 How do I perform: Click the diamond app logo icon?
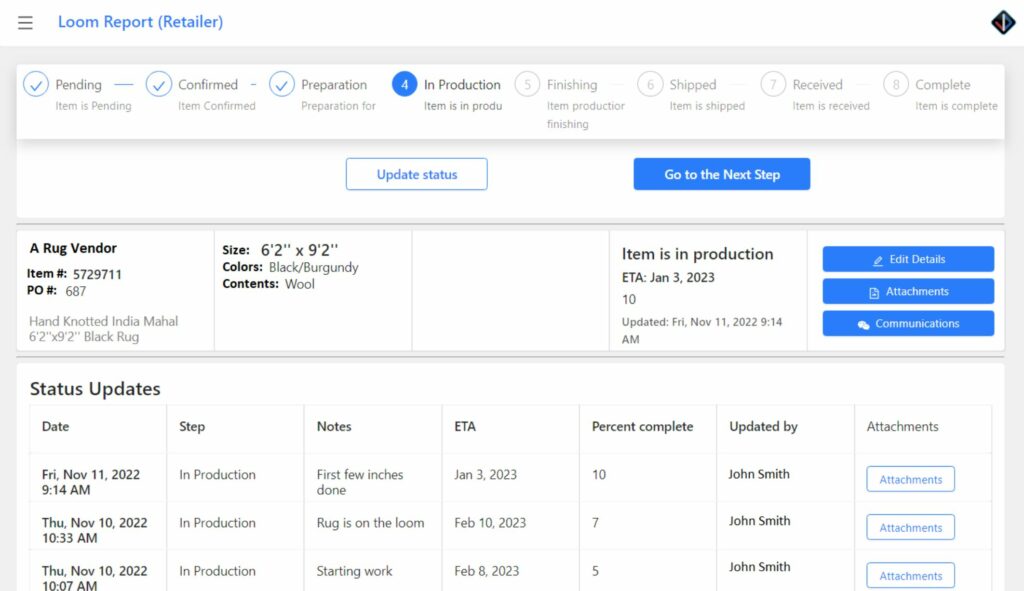tap(1003, 22)
